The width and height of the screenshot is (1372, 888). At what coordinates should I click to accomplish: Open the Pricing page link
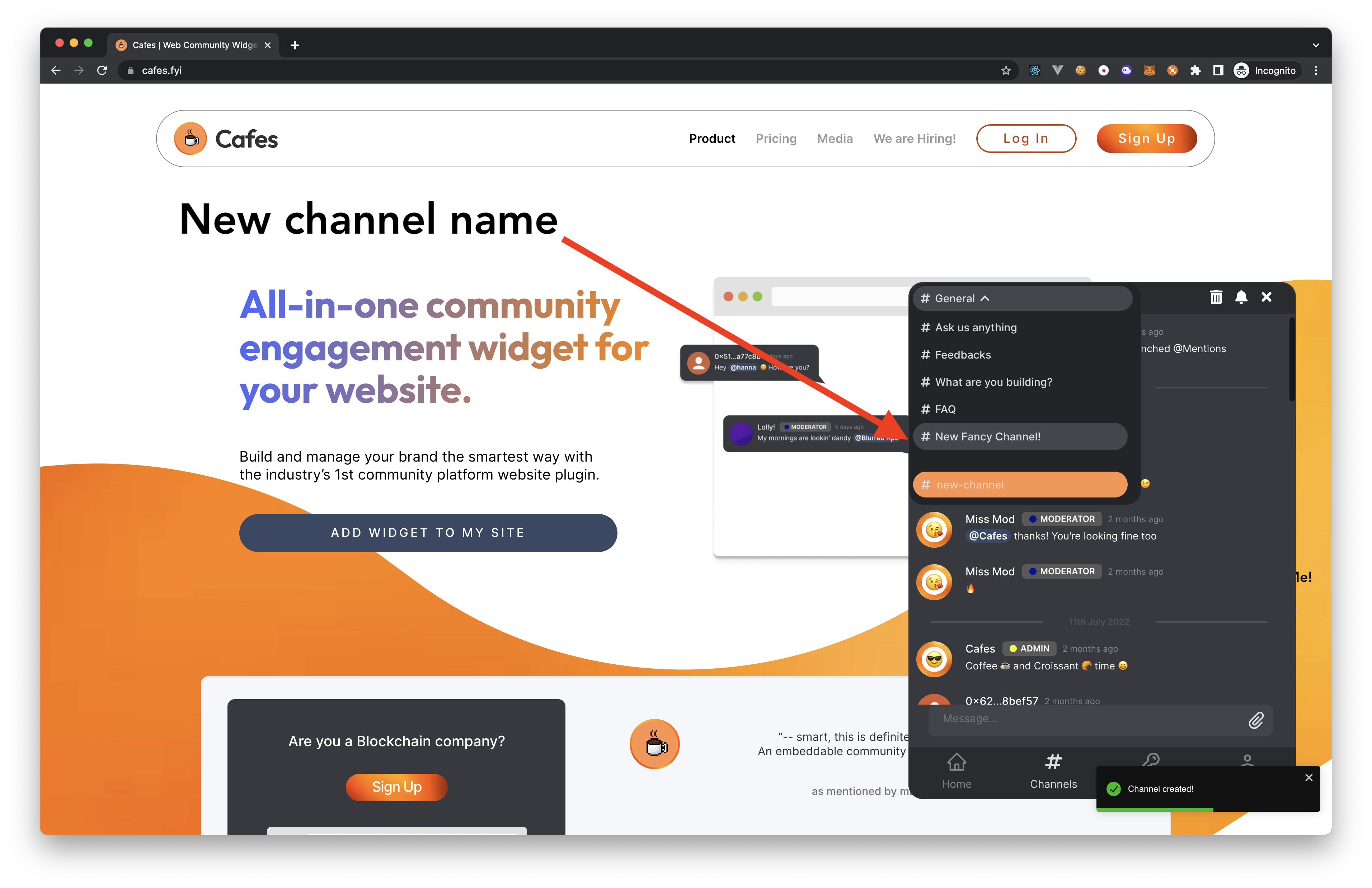(776, 139)
